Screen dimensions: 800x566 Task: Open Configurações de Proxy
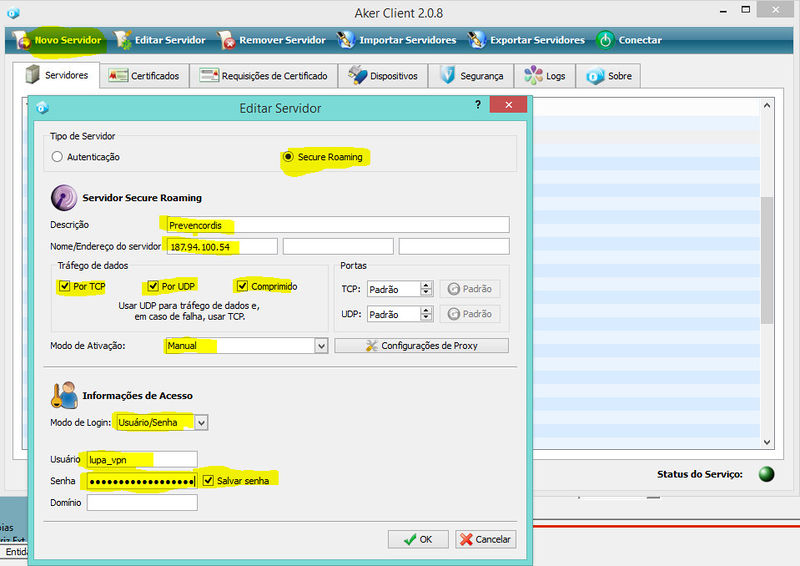tap(421, 346)
